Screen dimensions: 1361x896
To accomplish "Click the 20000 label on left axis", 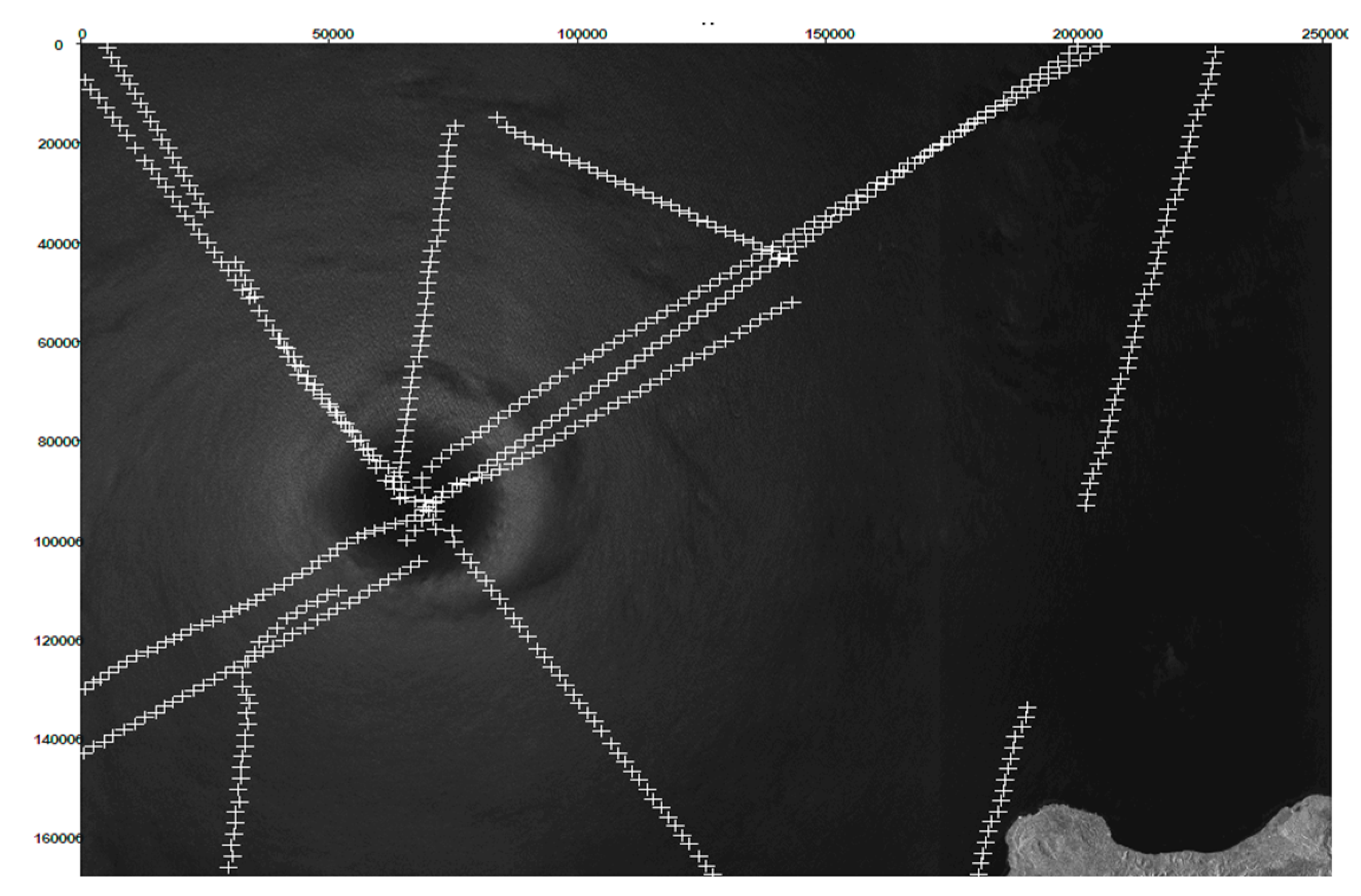I will pos(58,144).
